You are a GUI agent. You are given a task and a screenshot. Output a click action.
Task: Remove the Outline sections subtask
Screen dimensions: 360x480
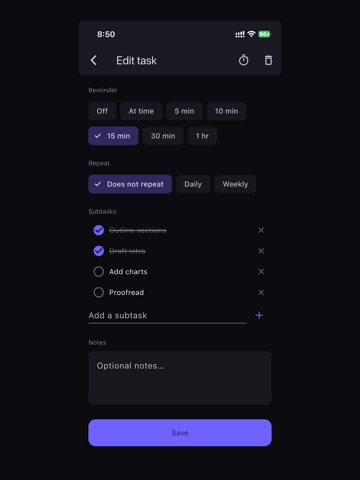pyautogui.click(x=261, y=230)
